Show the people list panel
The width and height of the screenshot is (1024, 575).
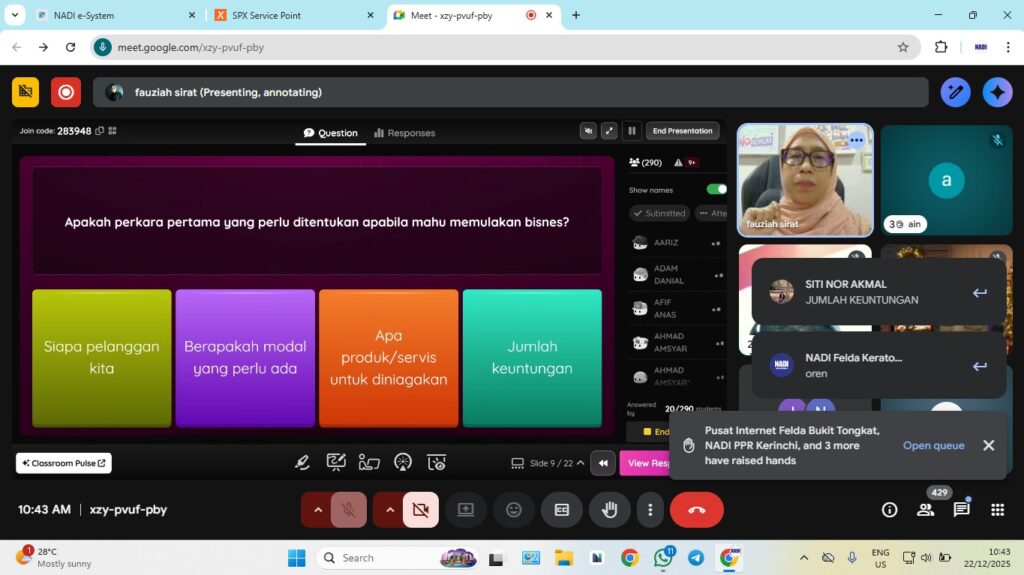point(926,510)
